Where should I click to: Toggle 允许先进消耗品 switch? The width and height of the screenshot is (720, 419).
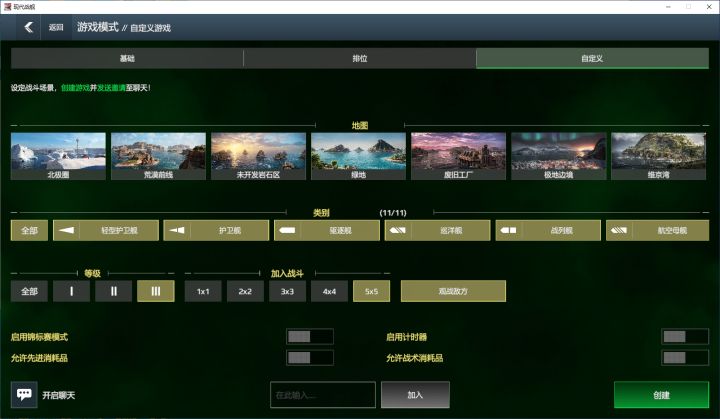pyautogui.click(x=310, y=357)
